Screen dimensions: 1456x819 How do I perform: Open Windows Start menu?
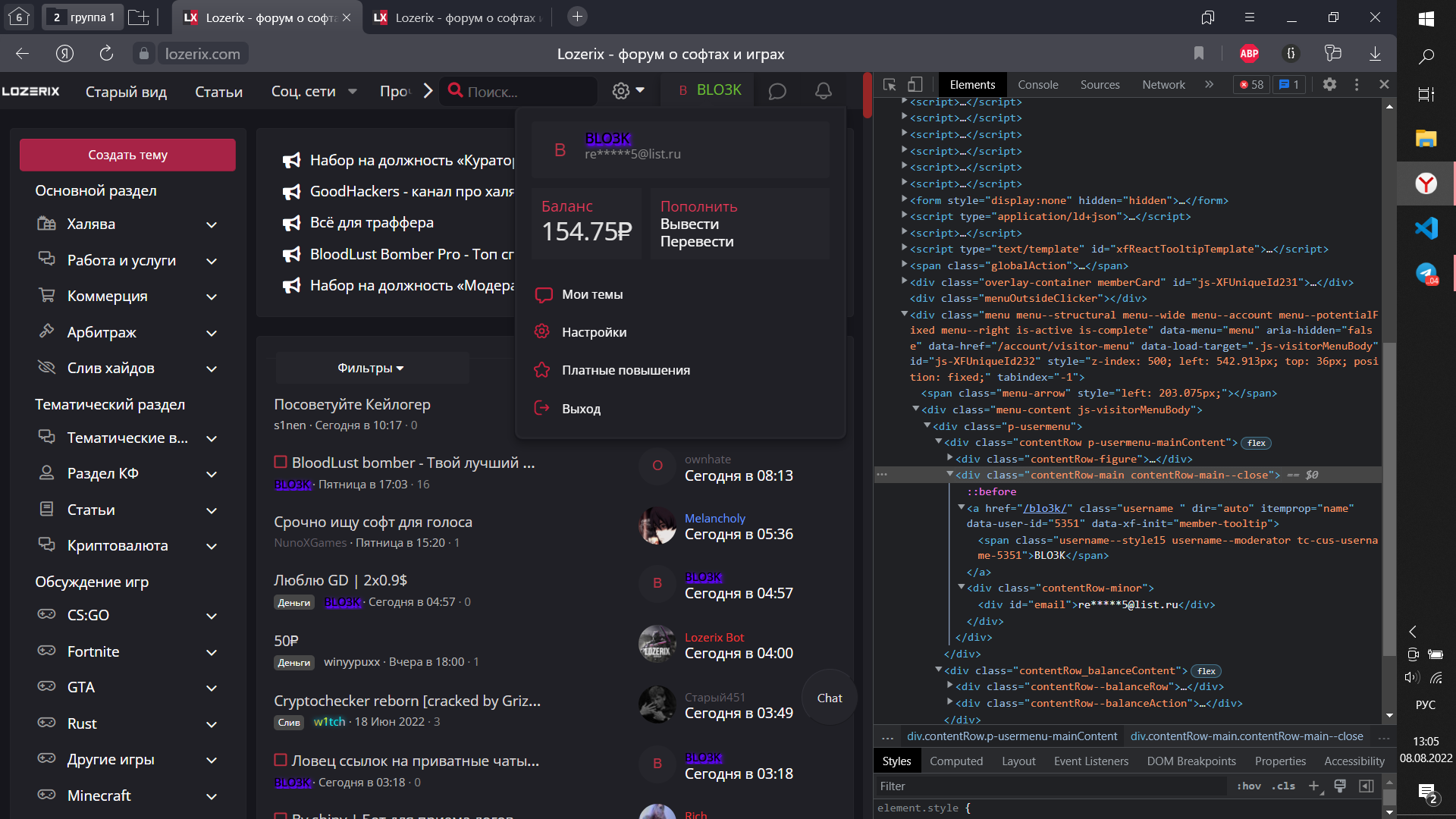tap(1426, 18)
